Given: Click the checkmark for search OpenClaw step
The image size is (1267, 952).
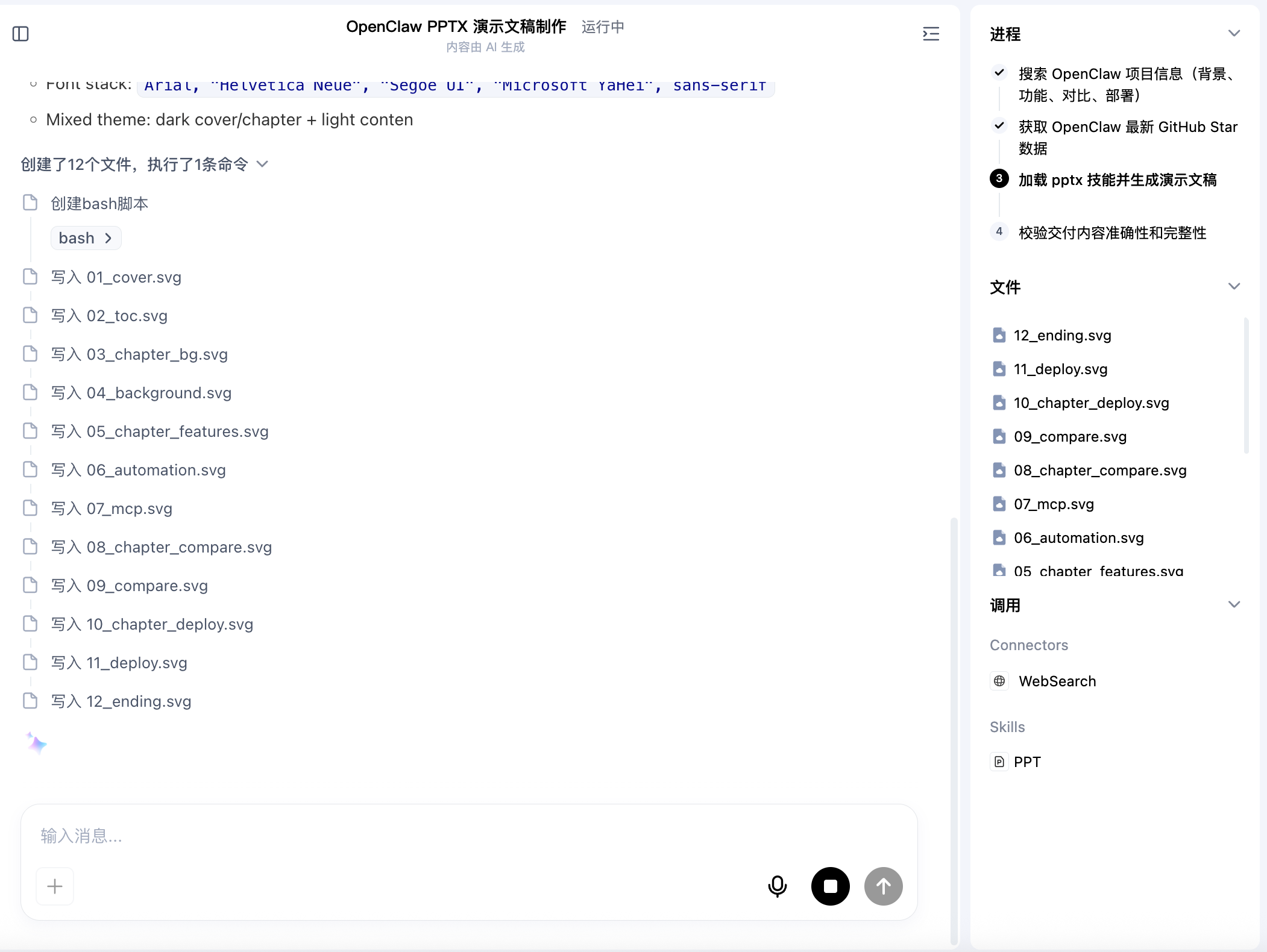Looking at the screenshot, I should 999,73.
